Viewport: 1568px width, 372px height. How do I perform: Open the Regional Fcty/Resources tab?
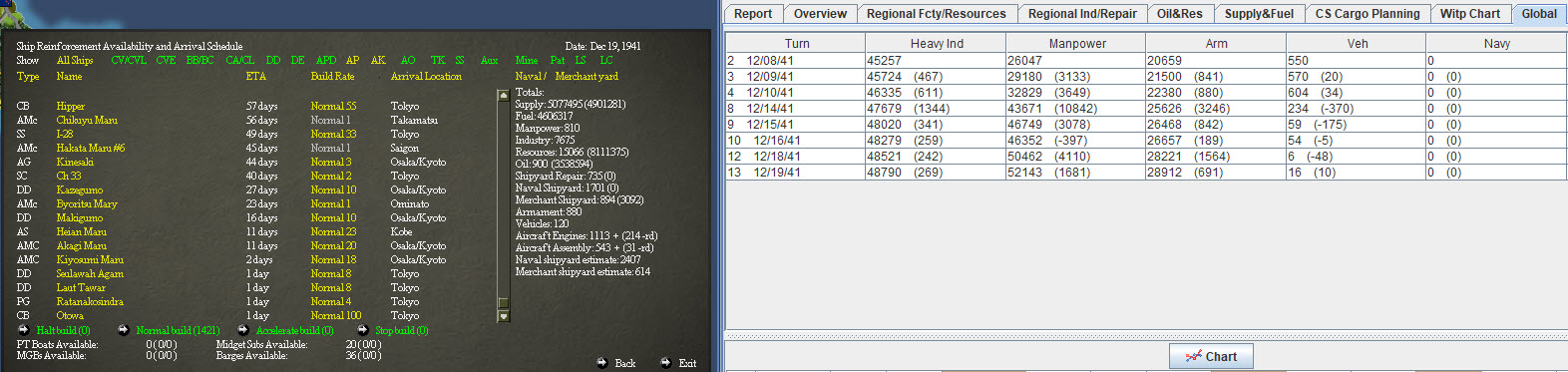pyautogui.click(x=937, y=14)
